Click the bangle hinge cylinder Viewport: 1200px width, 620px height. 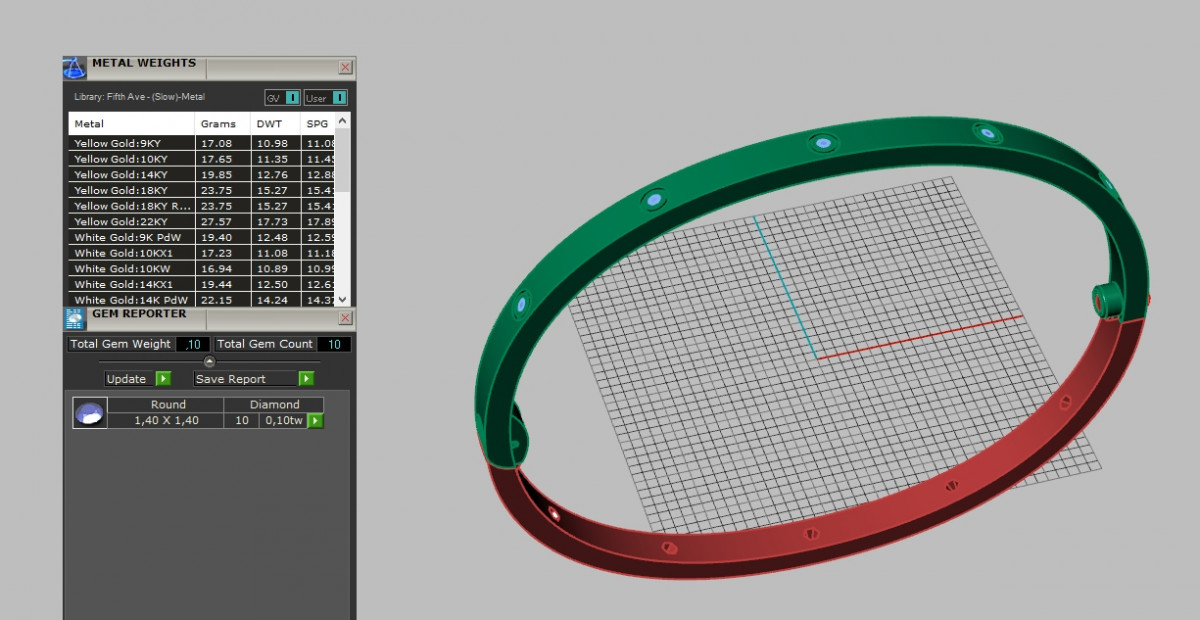(1107, 298)
